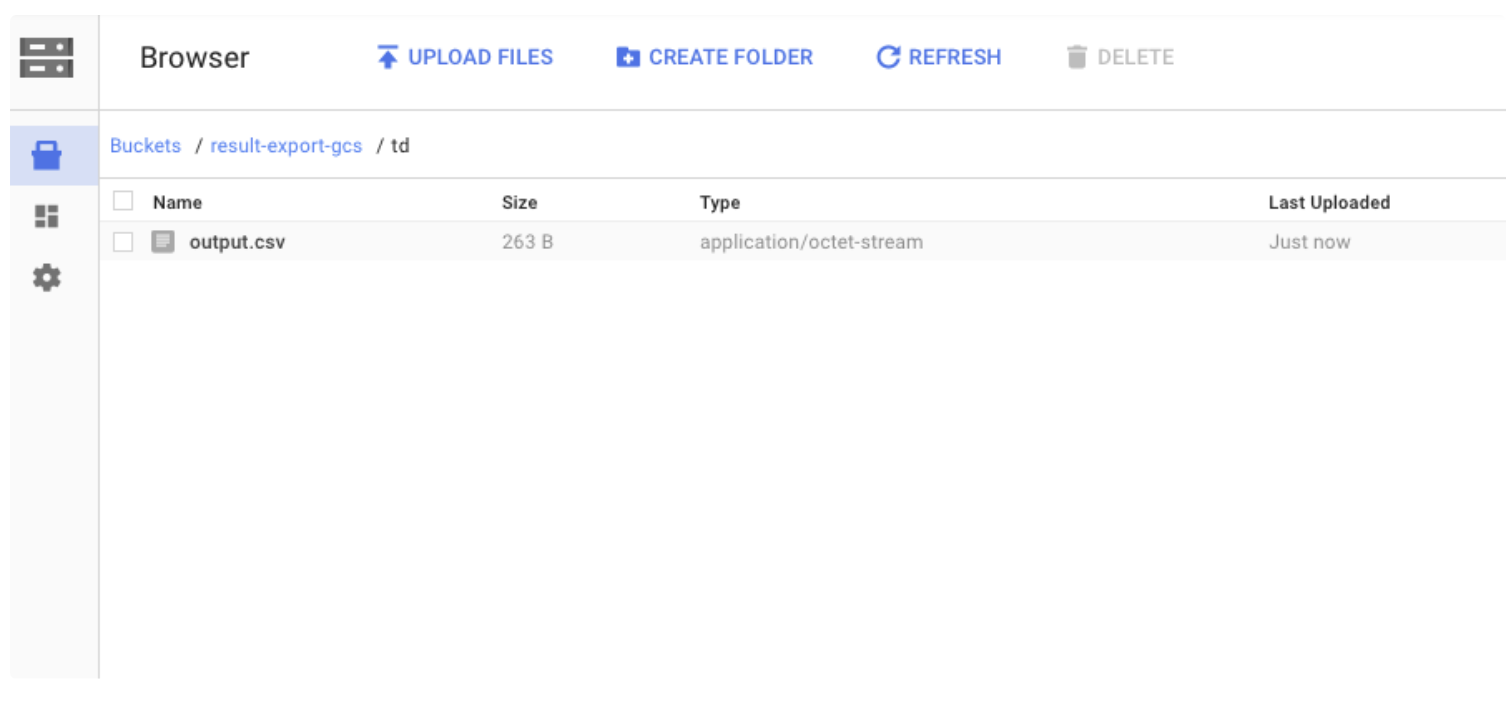Image resolution: width=1512 pixels, height=714 pixels.
Task: Toggle the select-all checkbox in header row
Action: [x=123, y=201]
